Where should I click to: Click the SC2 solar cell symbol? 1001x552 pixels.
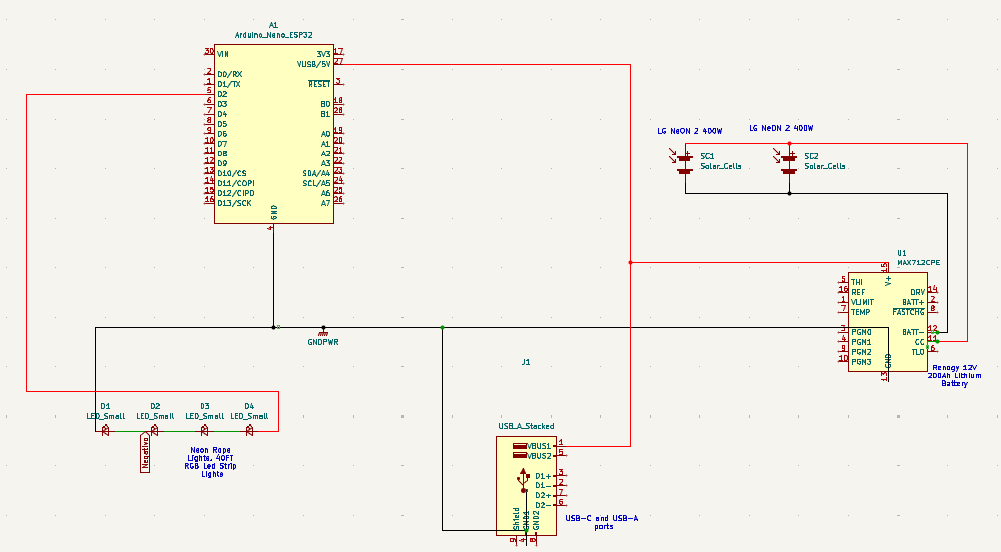[789, 162]
